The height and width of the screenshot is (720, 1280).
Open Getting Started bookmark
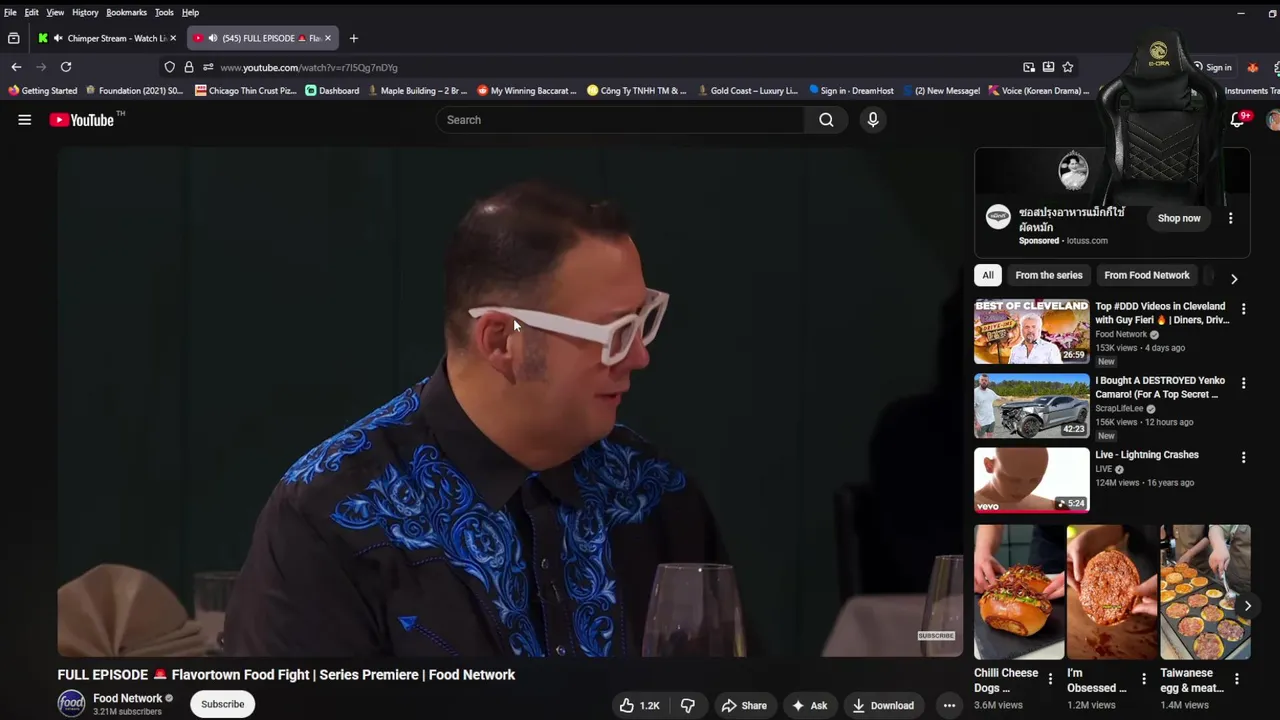tap(42, 91)
